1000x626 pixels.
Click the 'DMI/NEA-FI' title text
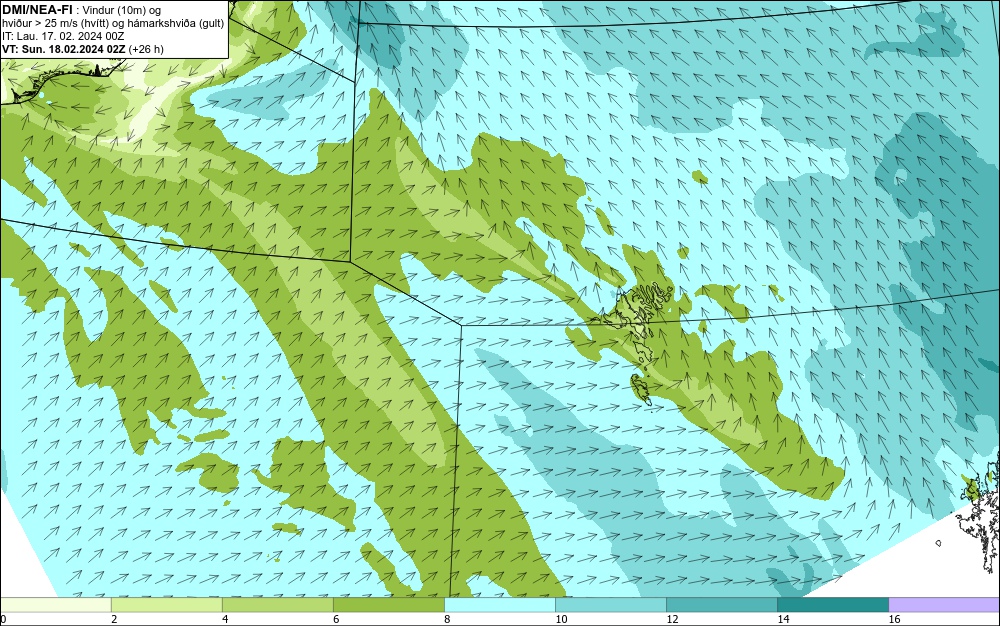tap(37, 9)
